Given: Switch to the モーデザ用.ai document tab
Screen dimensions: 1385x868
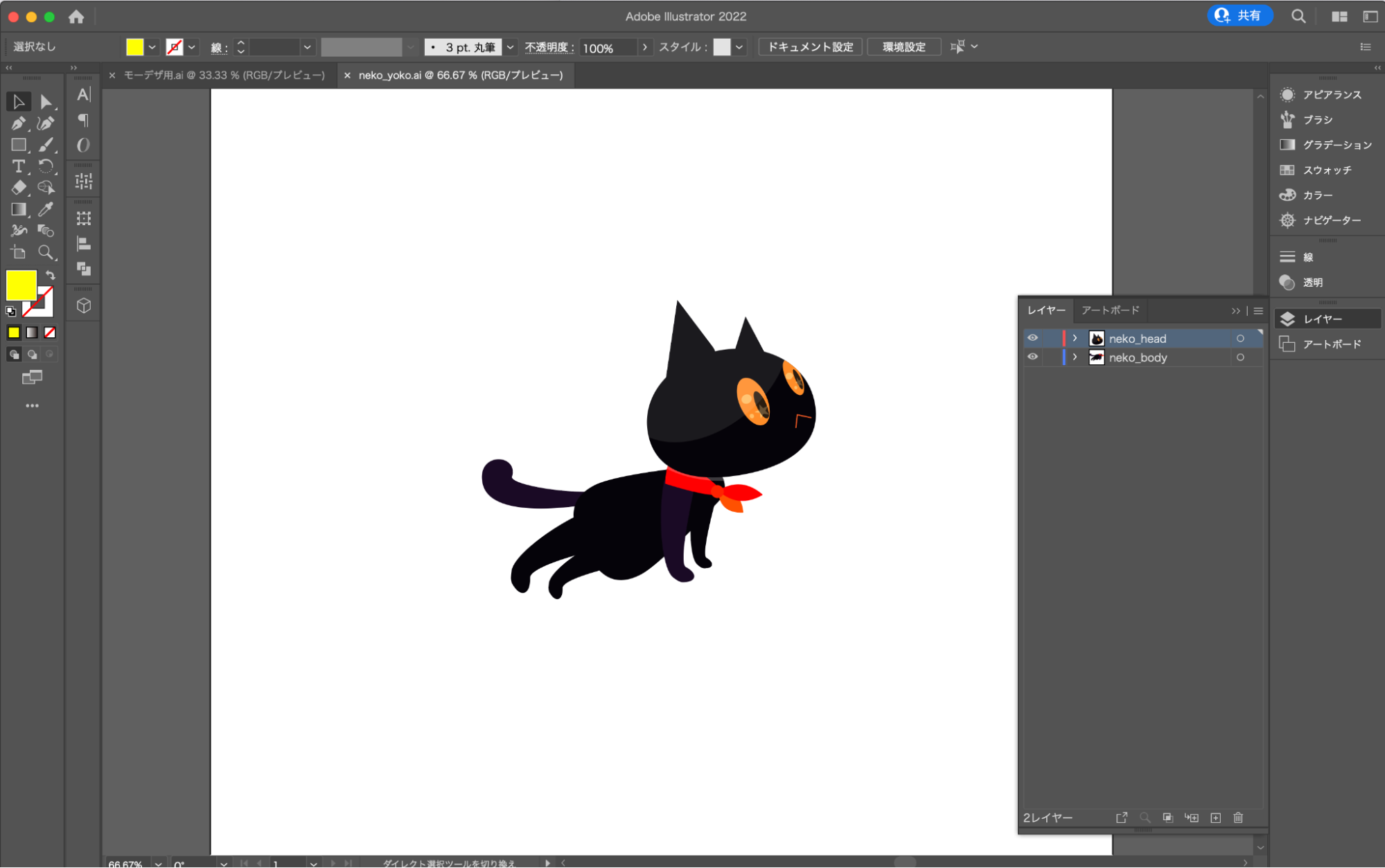Looking at the screenshot, I should (x=223, y=75).
